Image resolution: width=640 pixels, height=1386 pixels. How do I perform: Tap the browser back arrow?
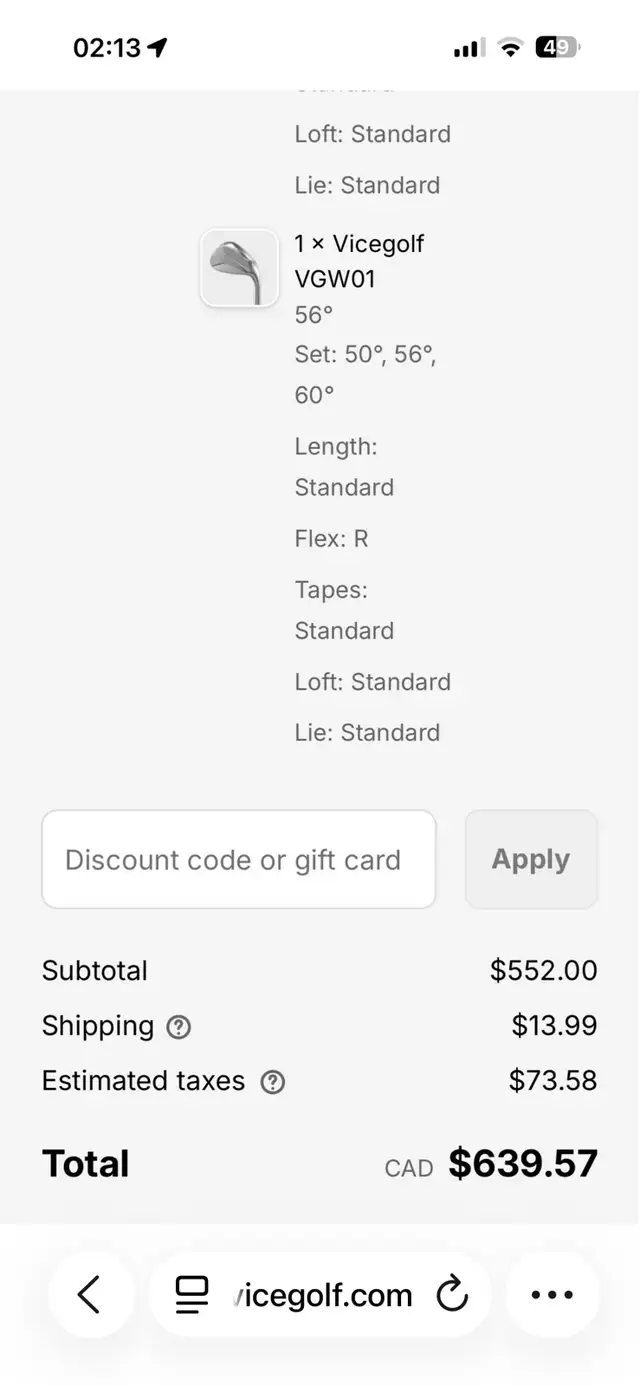pyautogui.click(x=89, y=1295)
